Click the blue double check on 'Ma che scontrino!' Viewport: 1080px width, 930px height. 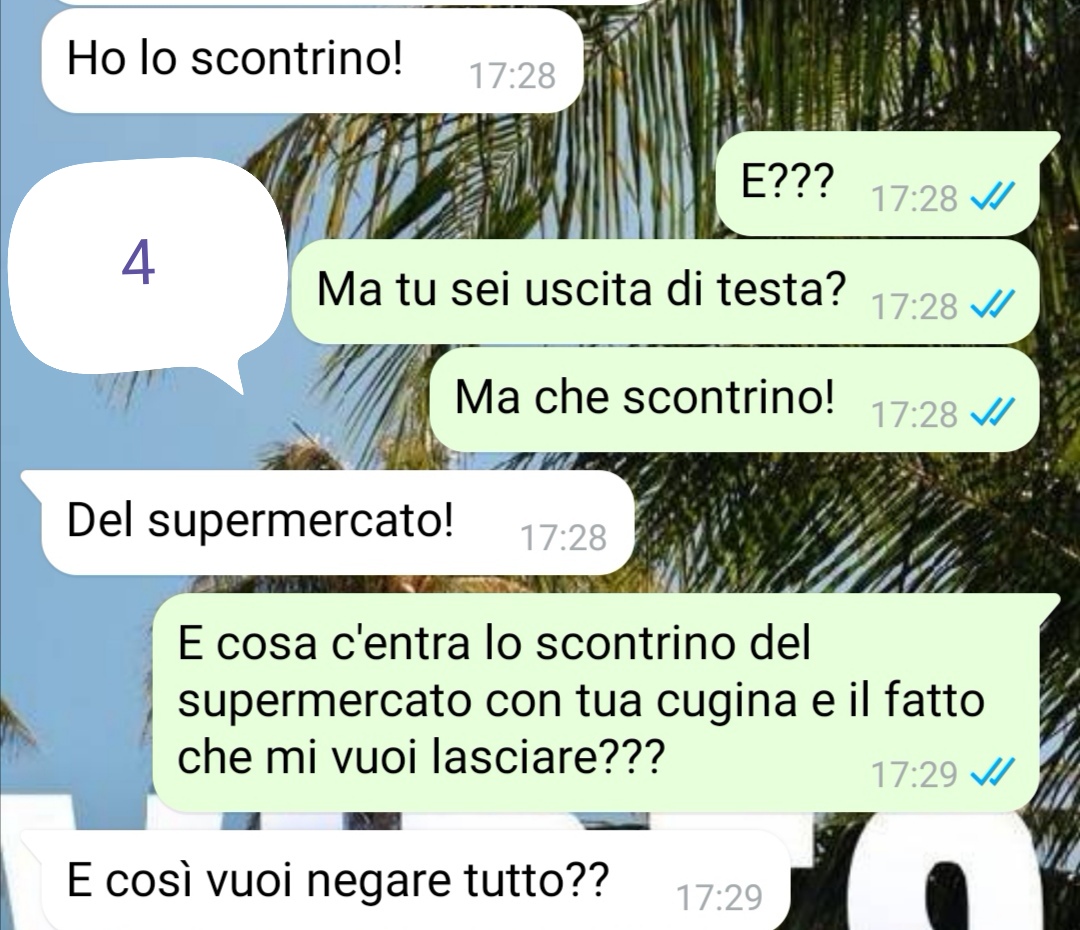click(992, 414)
